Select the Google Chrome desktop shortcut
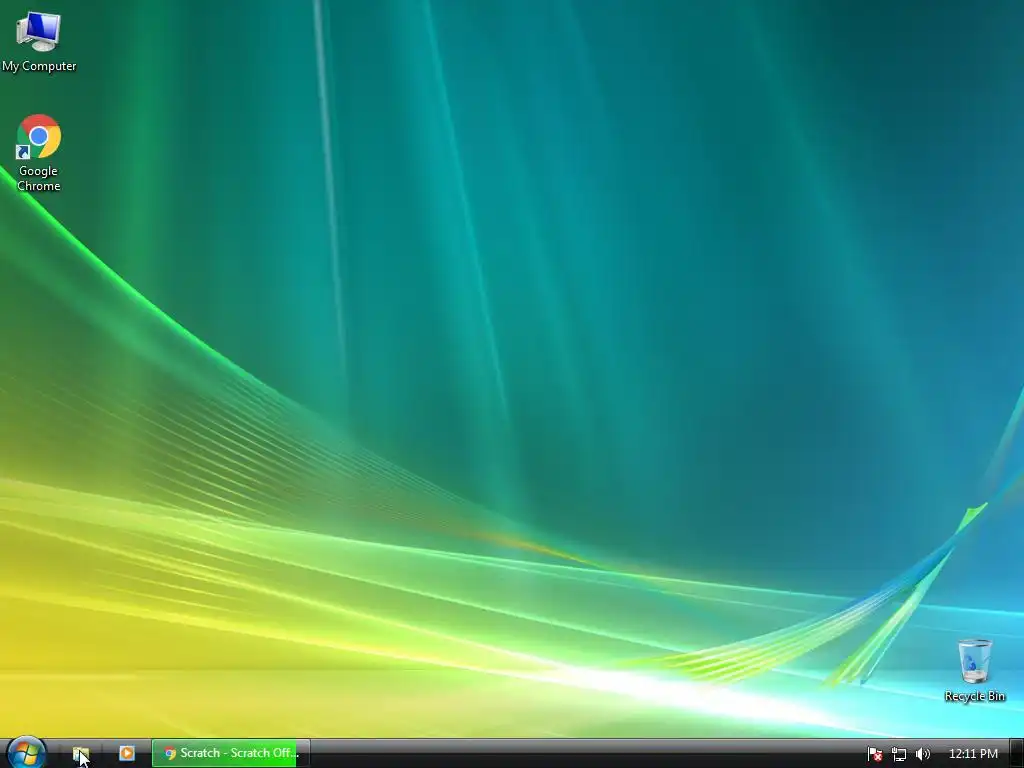The image size is (1024, 768). pyautogui.click(x=39, y=153)
